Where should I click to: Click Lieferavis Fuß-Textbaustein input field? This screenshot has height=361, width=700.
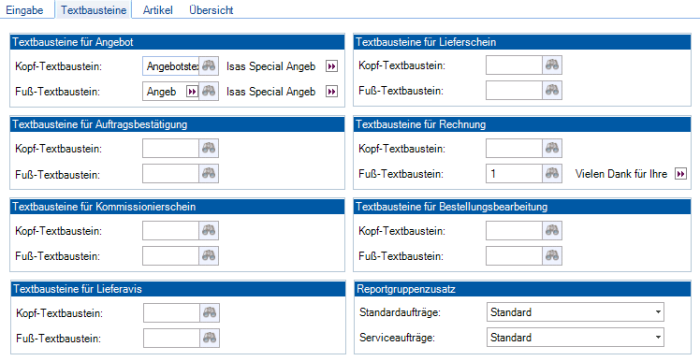coord(171,338)
